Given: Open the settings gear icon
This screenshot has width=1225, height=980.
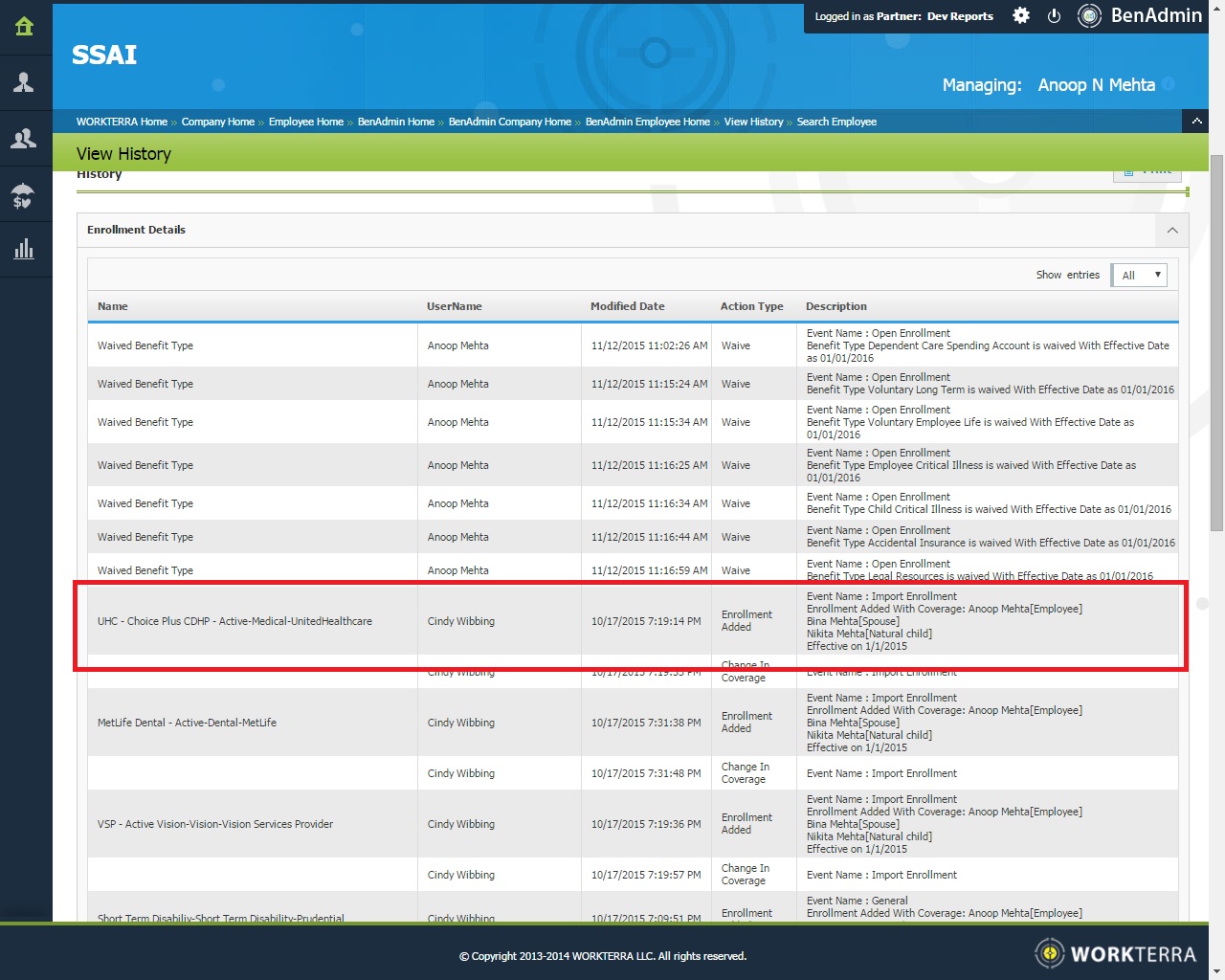Looking at the screenshot, I should click(x=1021, y=16).
